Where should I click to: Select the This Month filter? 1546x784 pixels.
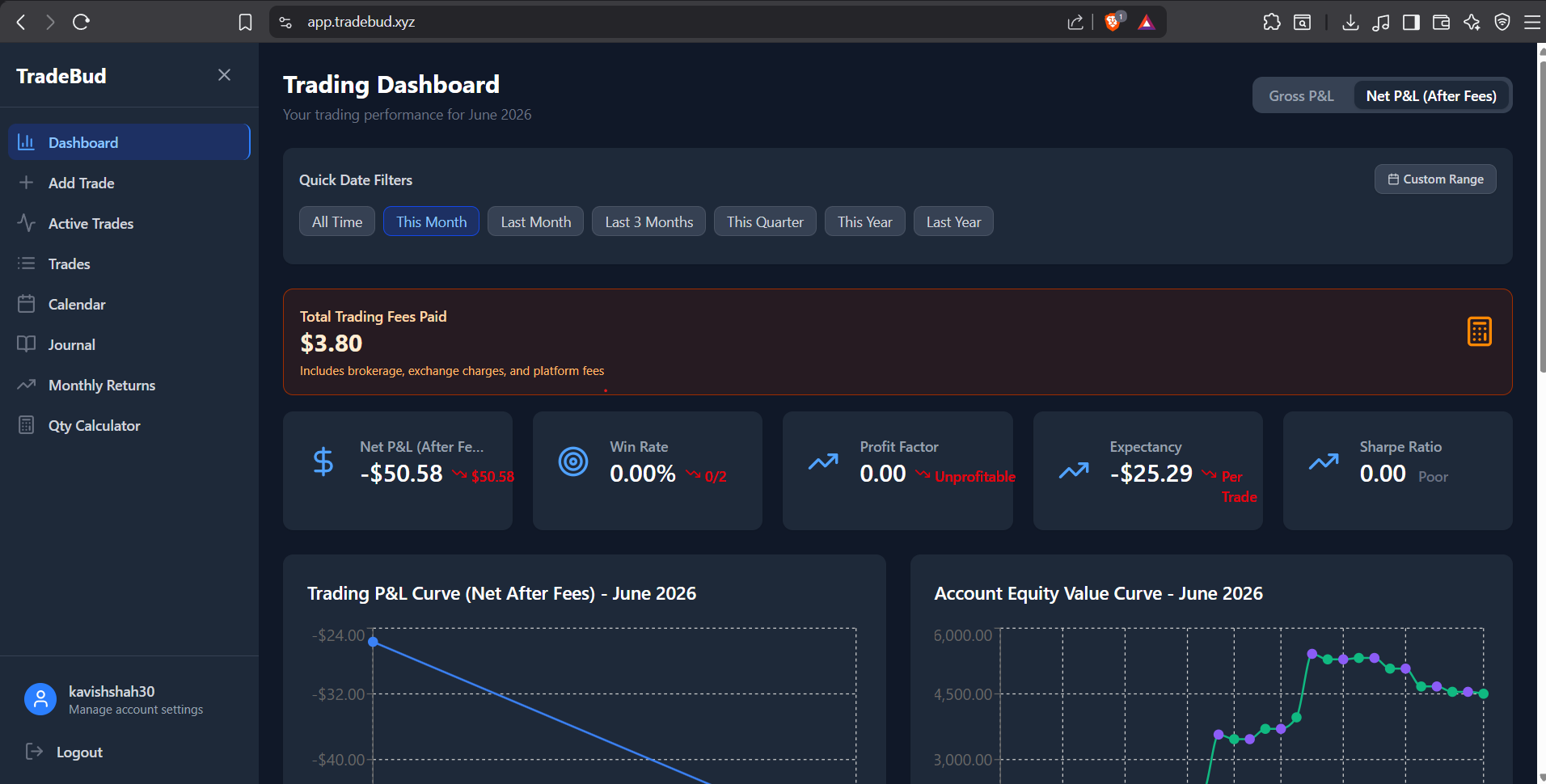(x=431, y=221)
